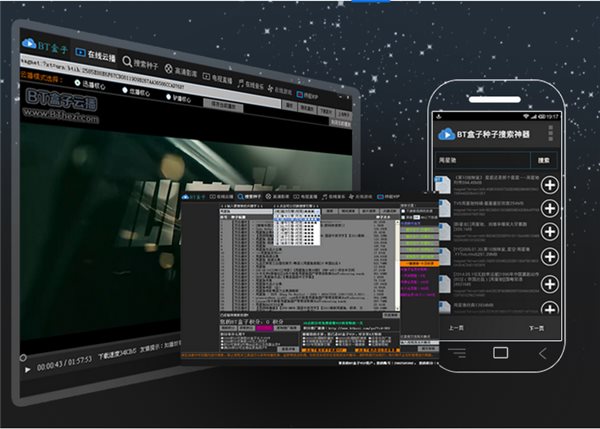Click the gray button beside the play-core radio buttons

pyautogui.click(x=223, y=106)
